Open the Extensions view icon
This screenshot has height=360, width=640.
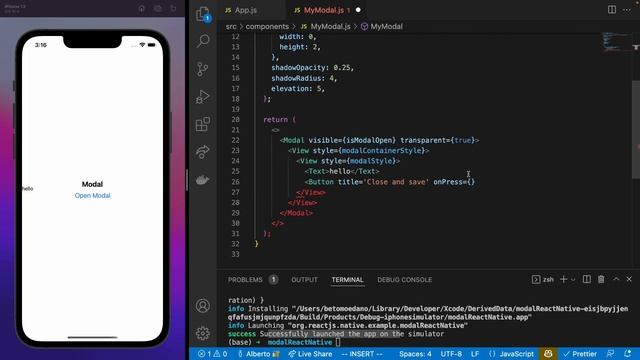point(203,124)
